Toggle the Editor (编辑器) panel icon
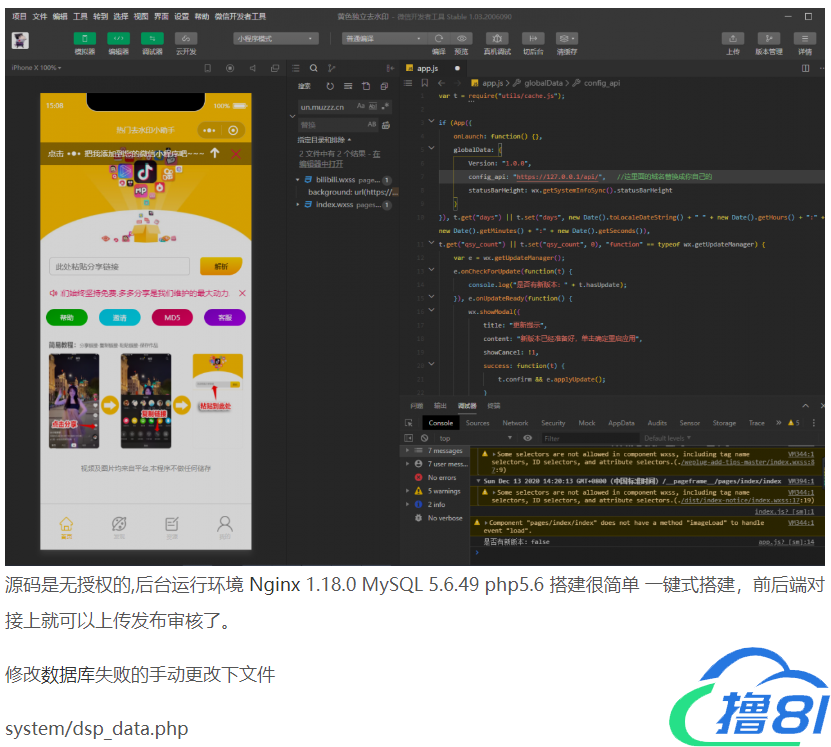 click(118, 38)
